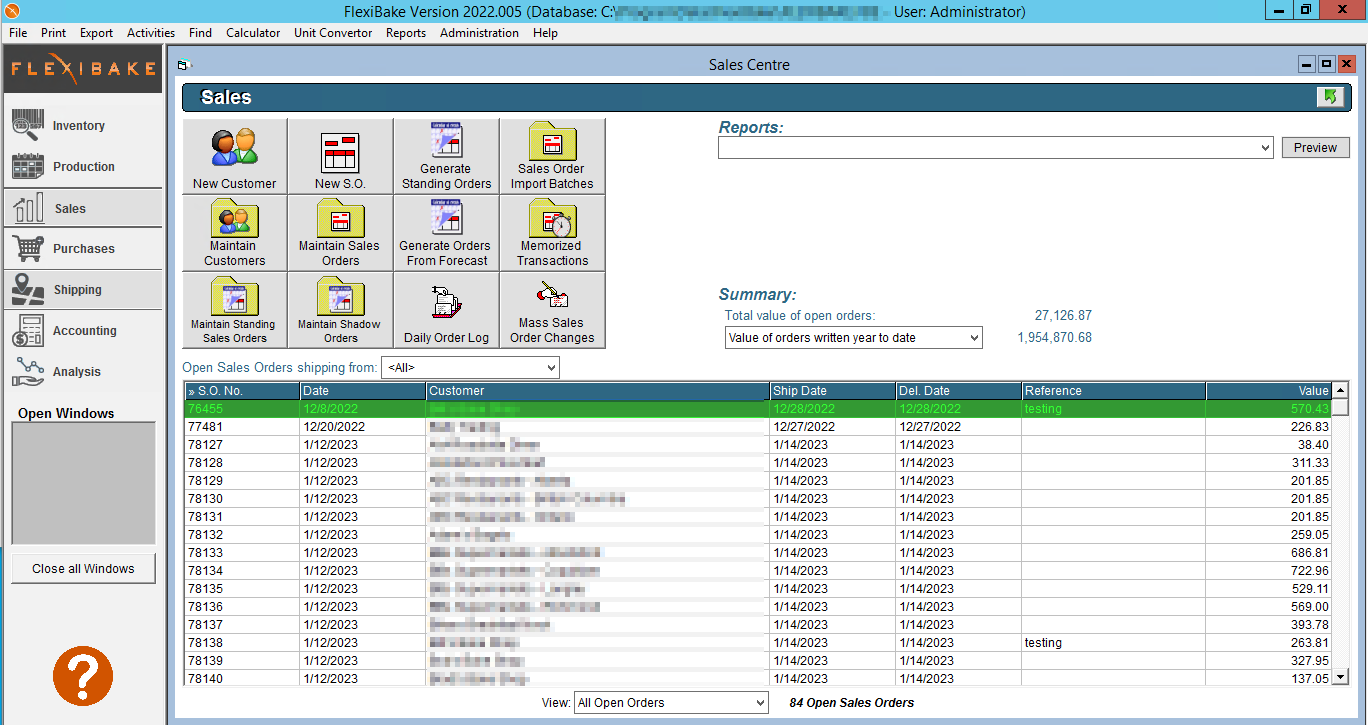This screenshot has width=1368, height=725.
Task: Open Sales Order Import Batches
Action: [x=553, y=156]
